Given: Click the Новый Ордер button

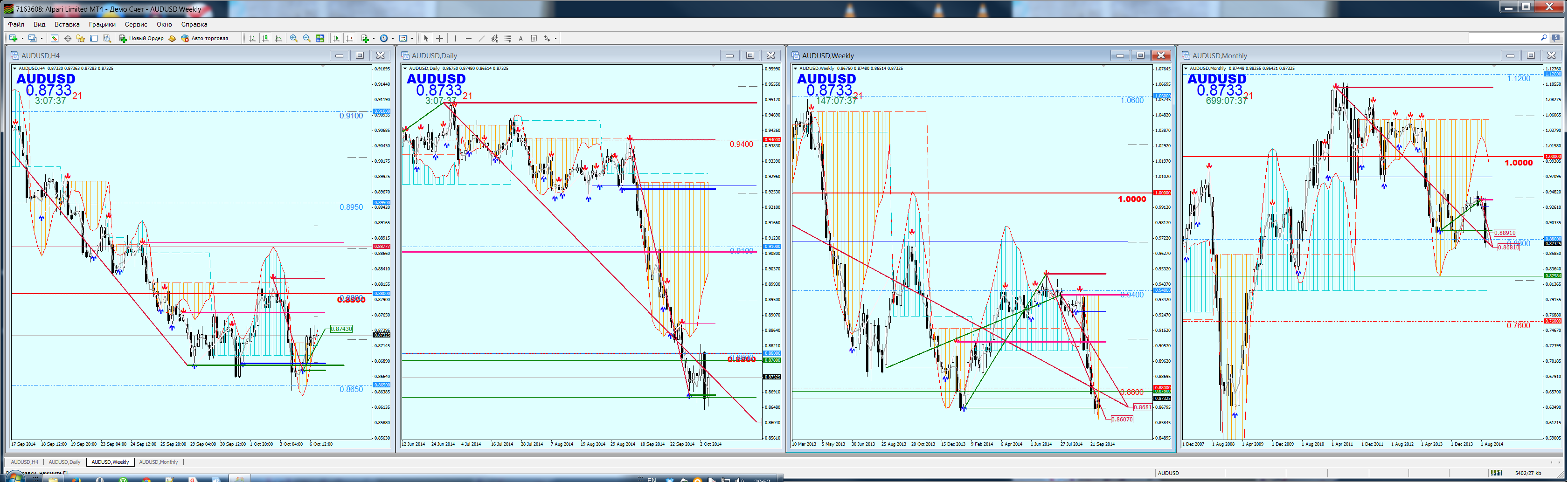Looking at the screenshot, I should [x=141, y=38].
